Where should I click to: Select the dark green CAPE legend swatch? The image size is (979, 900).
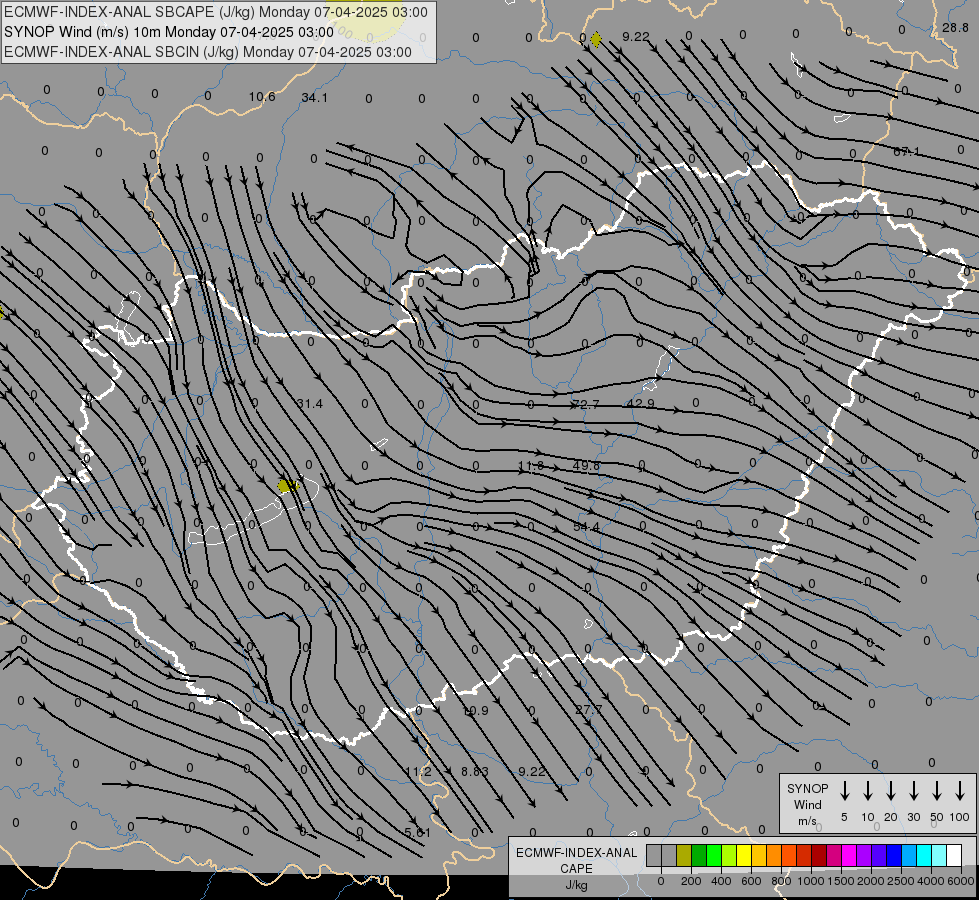point(699,855)
